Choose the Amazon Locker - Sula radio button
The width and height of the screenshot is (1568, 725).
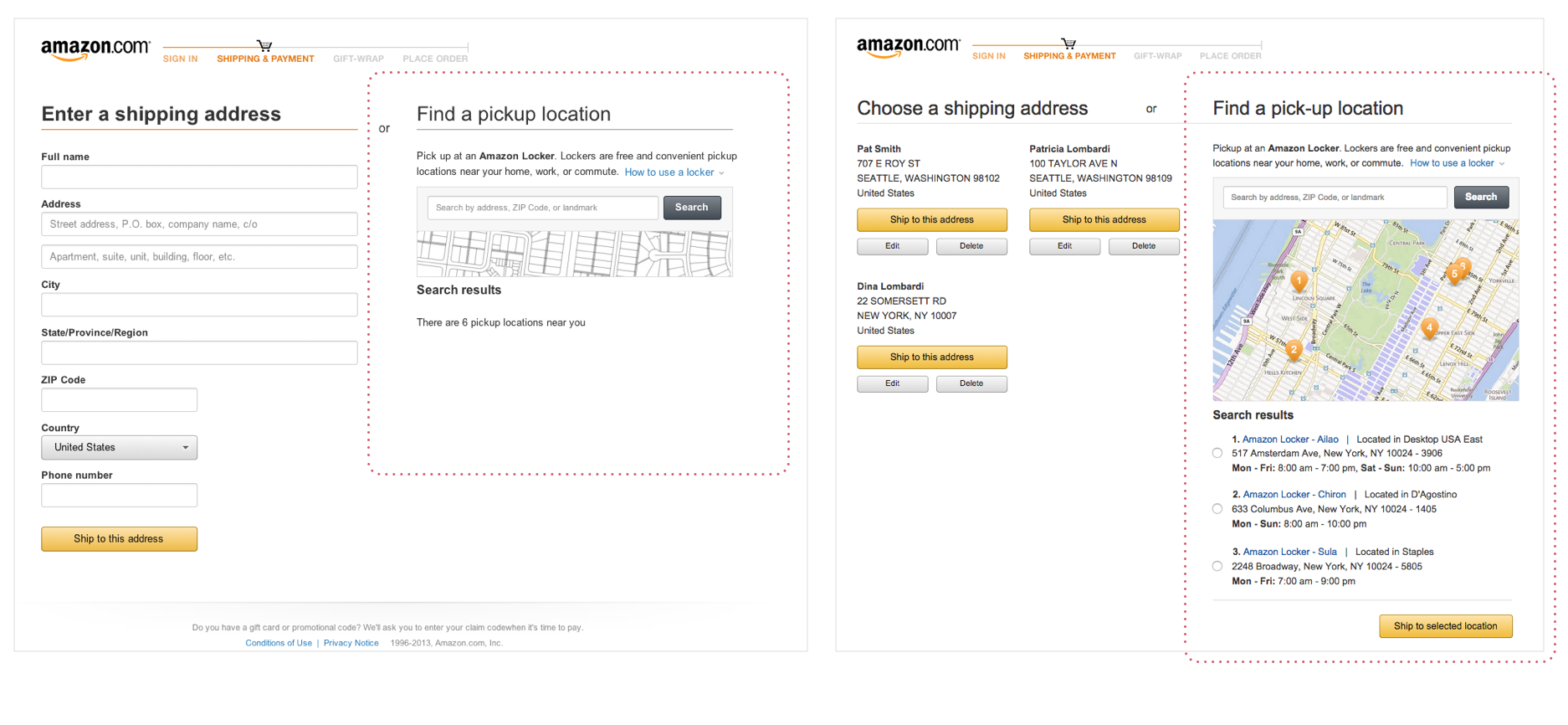tap(1217, 566)
